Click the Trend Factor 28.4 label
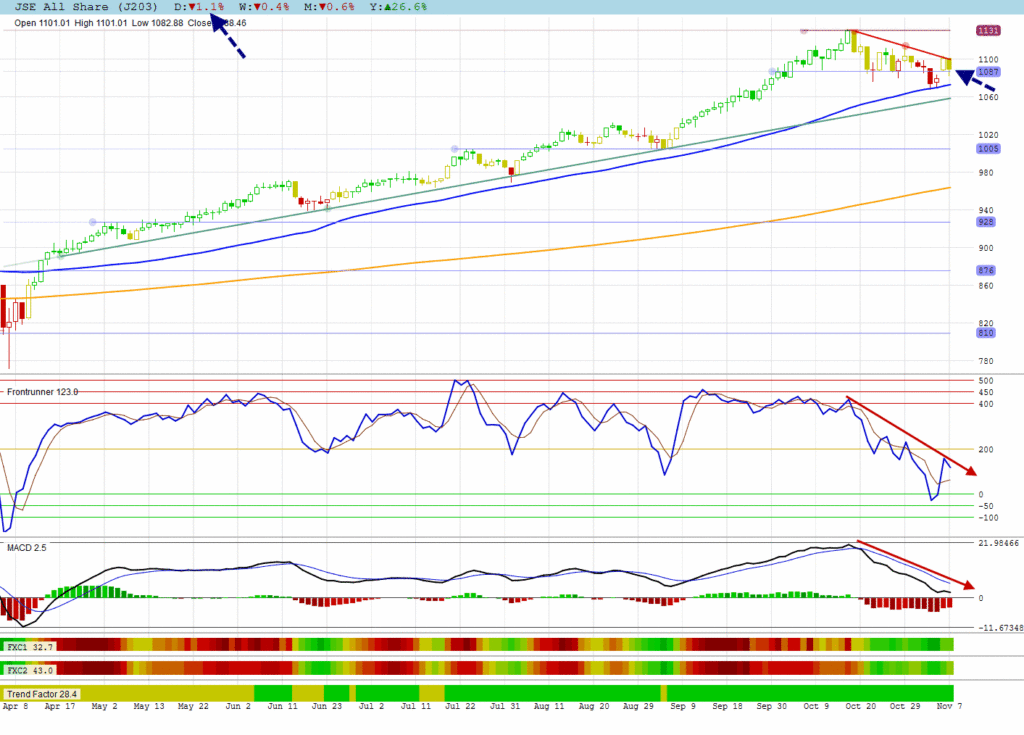 [42, 693]
